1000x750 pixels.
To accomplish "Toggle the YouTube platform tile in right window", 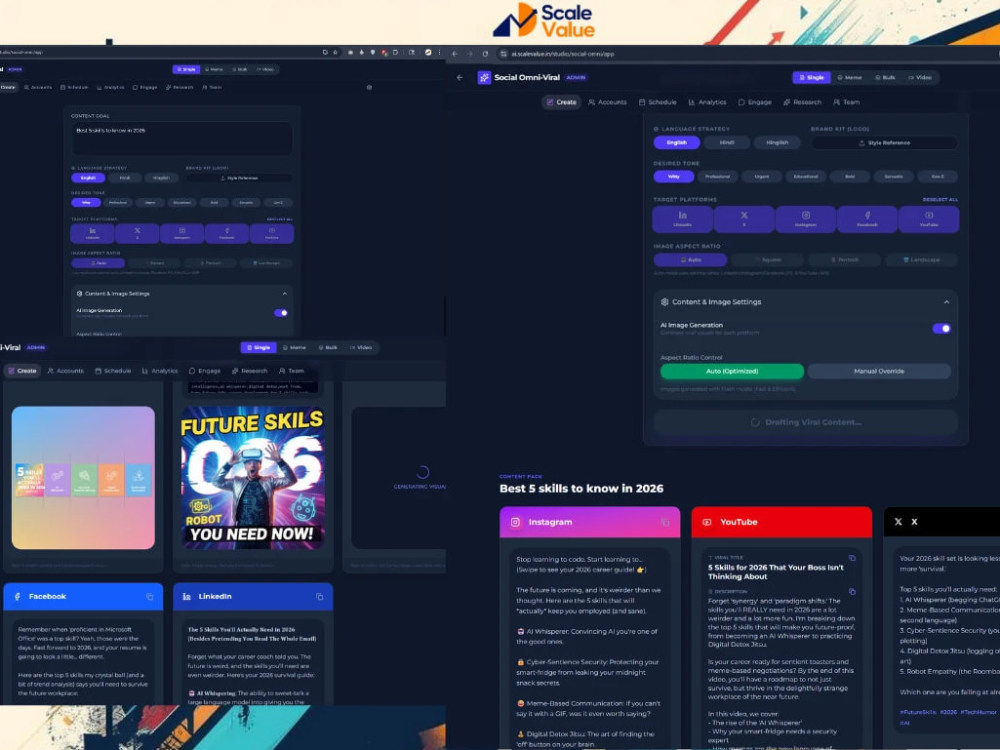I will [x=929, y=219].
